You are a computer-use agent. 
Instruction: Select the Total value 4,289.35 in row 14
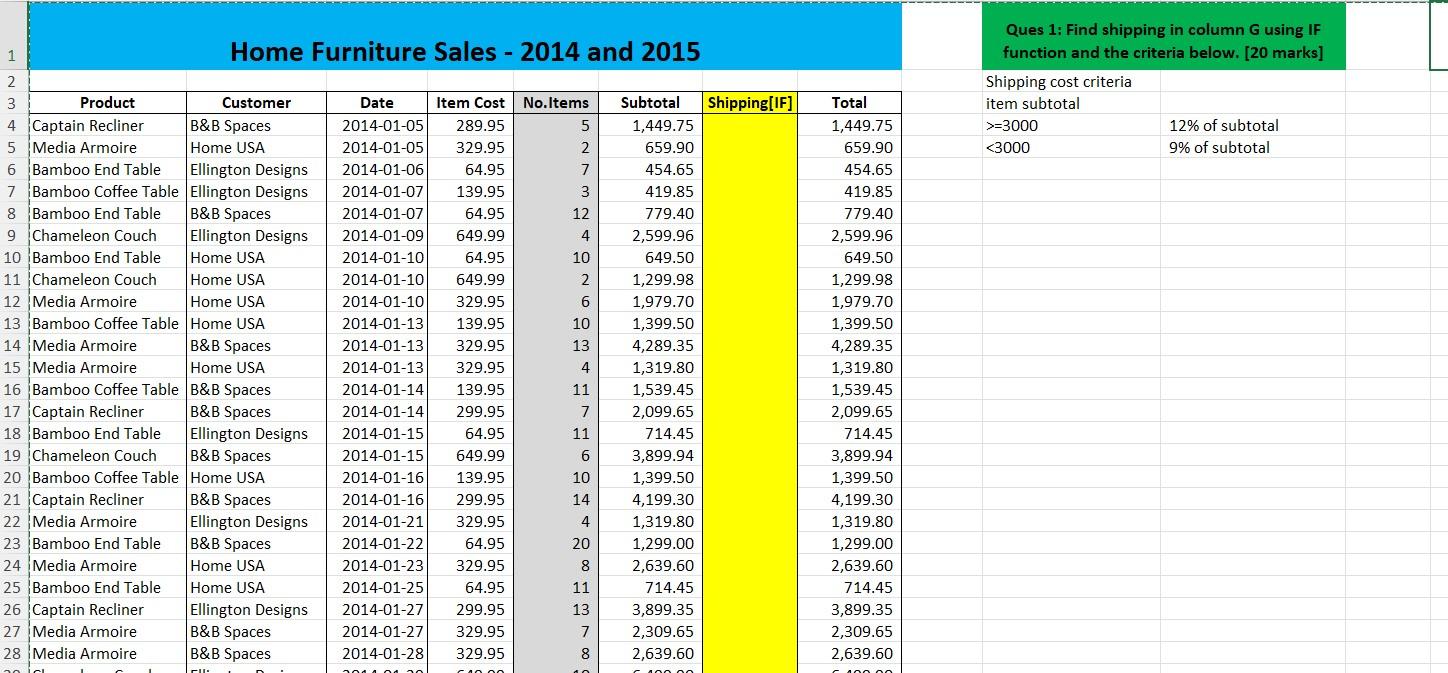click(848, 345)
